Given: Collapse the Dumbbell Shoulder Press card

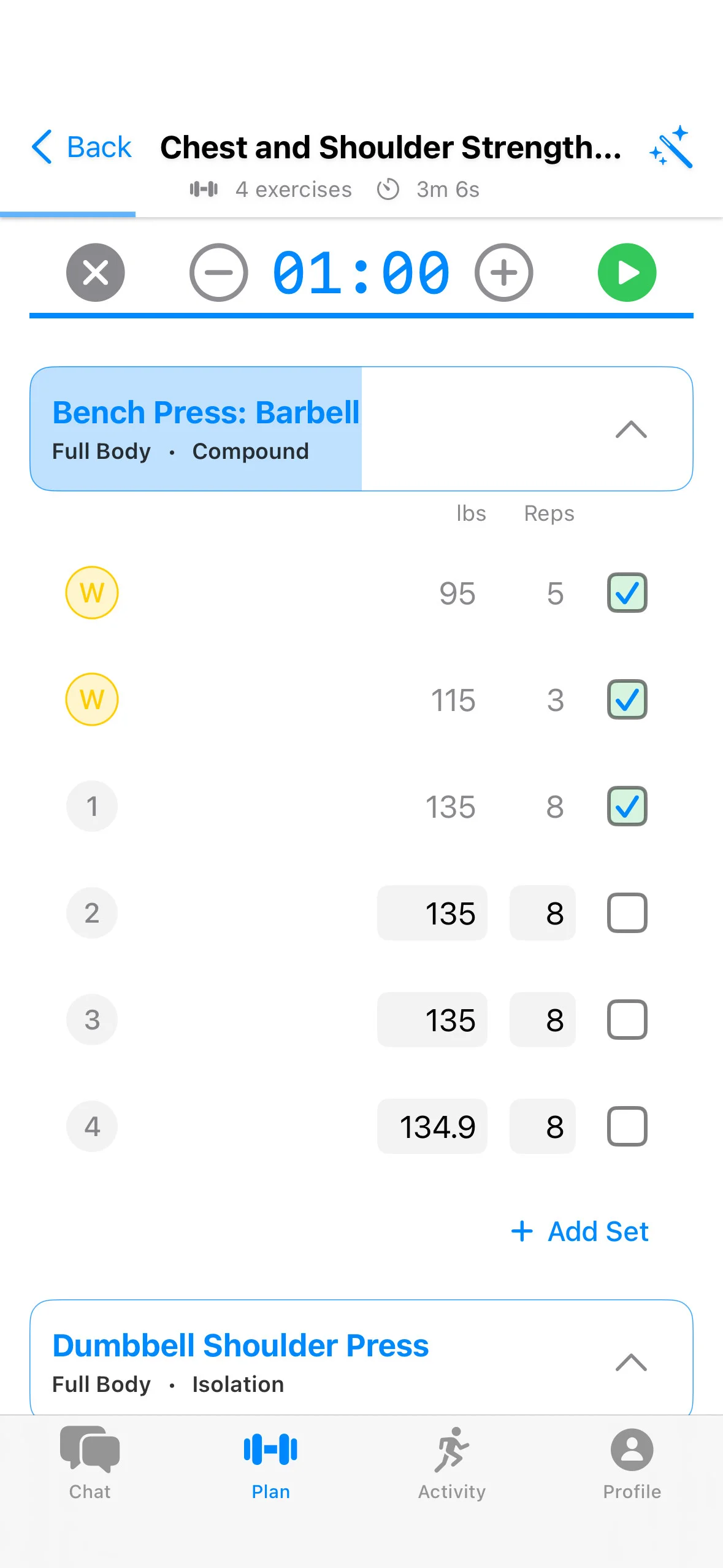Looking at the screenshot, I should [630, 1363].
